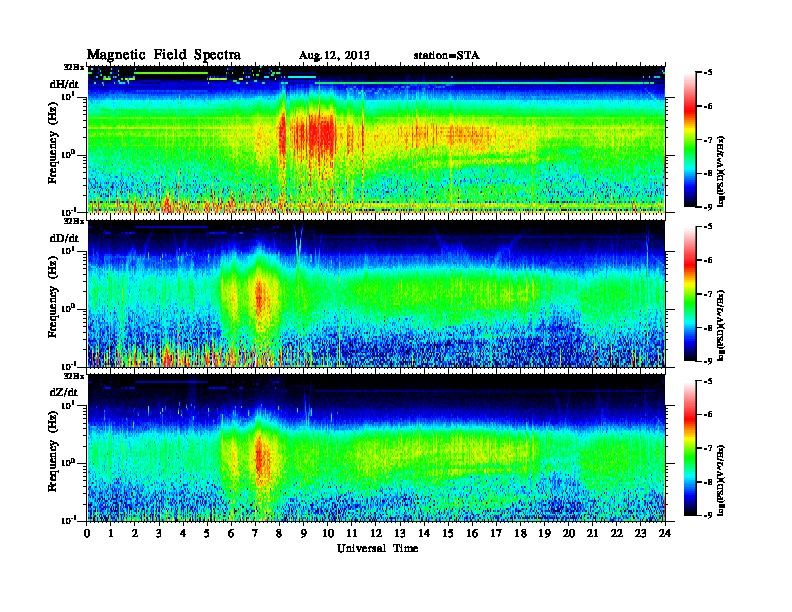The width and height of the screenshot is (792, 612).
Task: Select the dD/dt panel label
Action: tap(64, 238)
